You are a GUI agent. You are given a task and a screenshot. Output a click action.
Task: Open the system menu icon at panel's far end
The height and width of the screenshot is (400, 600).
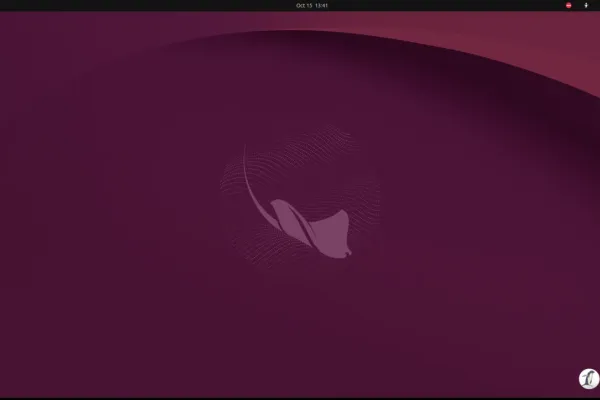pyautogui.click(x=586, y=5)
